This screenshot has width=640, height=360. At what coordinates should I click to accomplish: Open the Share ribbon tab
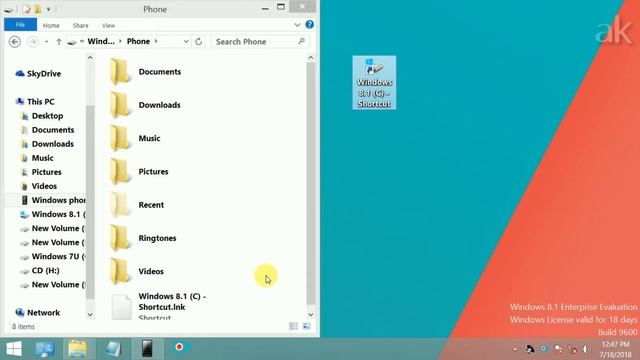coord(80,25)
